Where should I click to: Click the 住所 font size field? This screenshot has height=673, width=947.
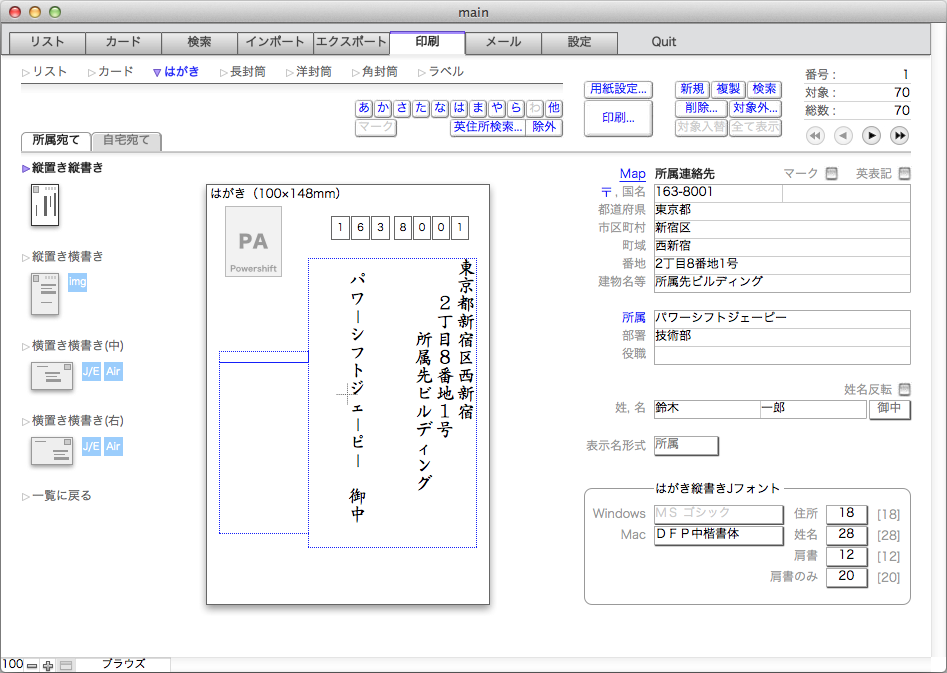846,514
